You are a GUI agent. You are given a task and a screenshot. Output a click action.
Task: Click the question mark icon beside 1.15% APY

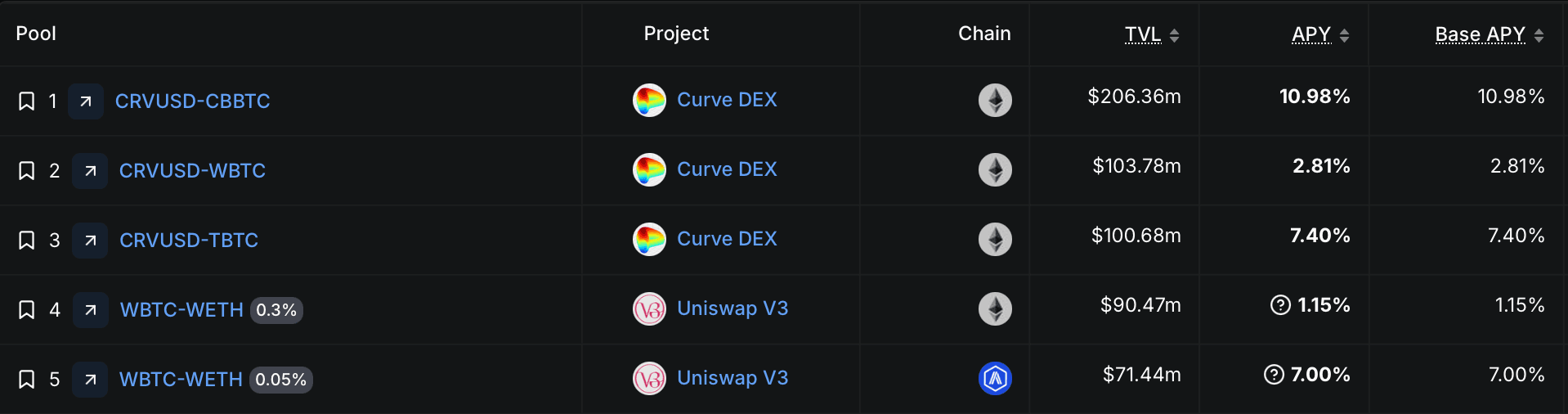coord(1280,305)
